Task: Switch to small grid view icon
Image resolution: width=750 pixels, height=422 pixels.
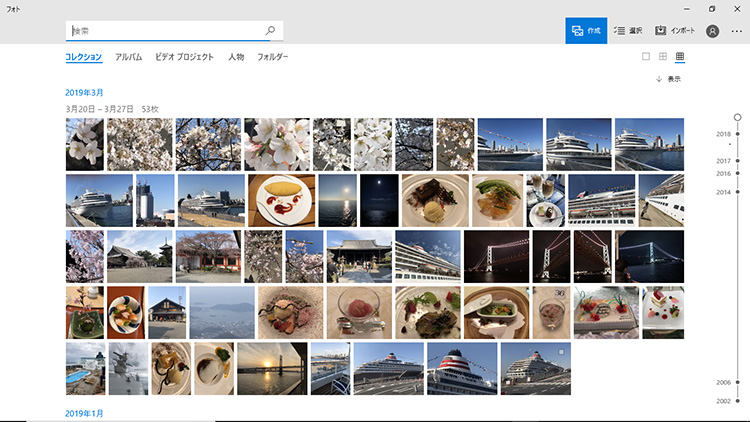Action: [680, 57]
